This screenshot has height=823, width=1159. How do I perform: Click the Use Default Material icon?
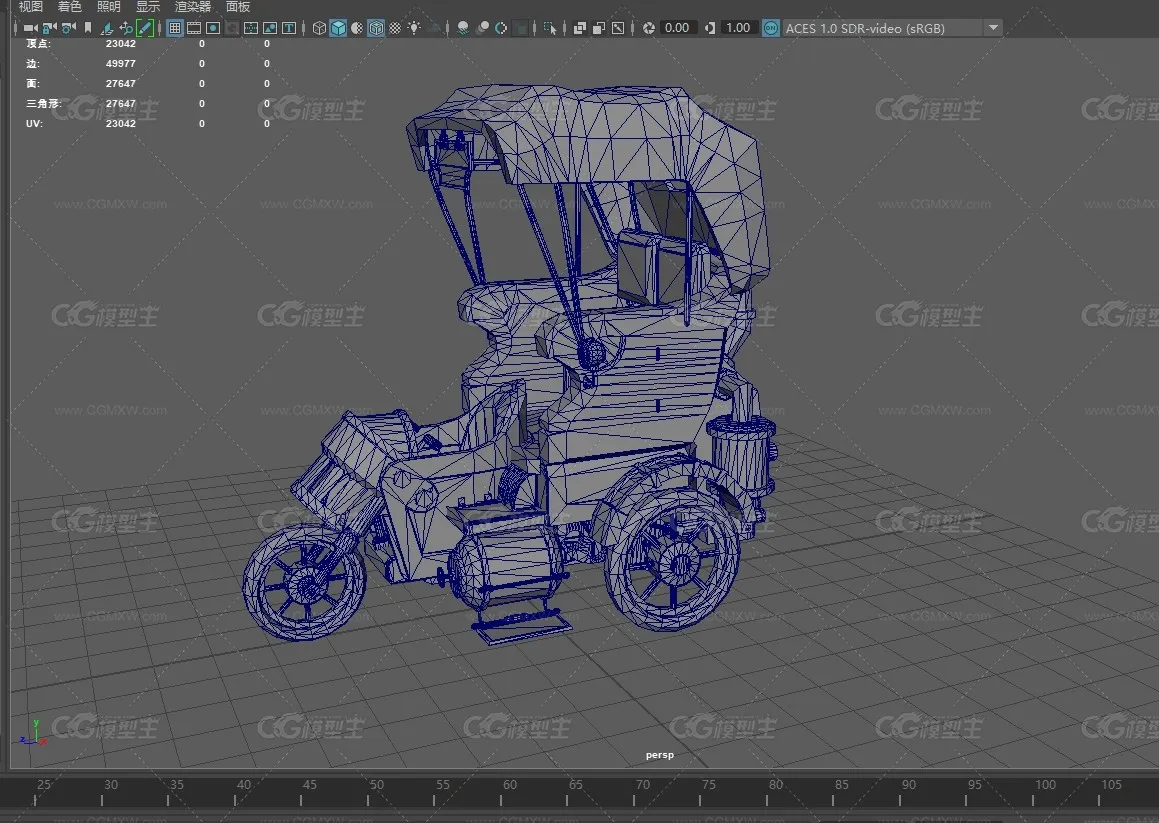[x=358, y=28]
